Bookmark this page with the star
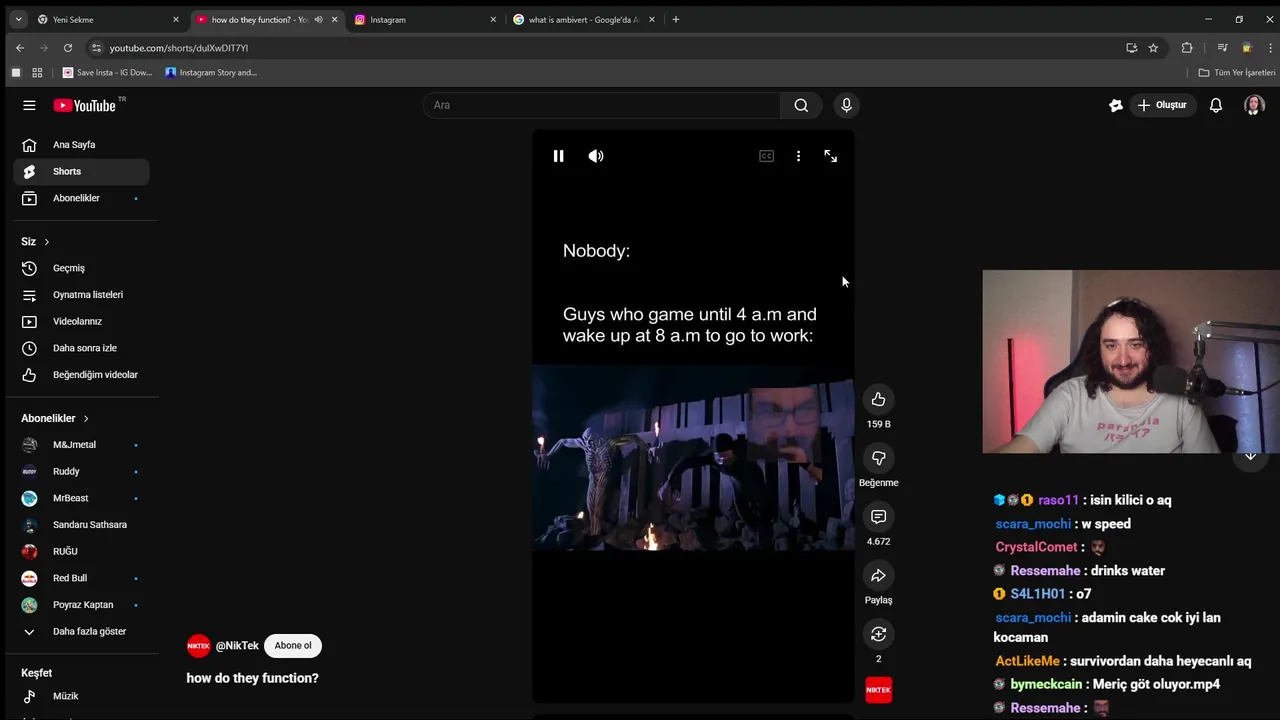The width and height of the screenshot is (1280, 720). click(x=1153, y=48)
